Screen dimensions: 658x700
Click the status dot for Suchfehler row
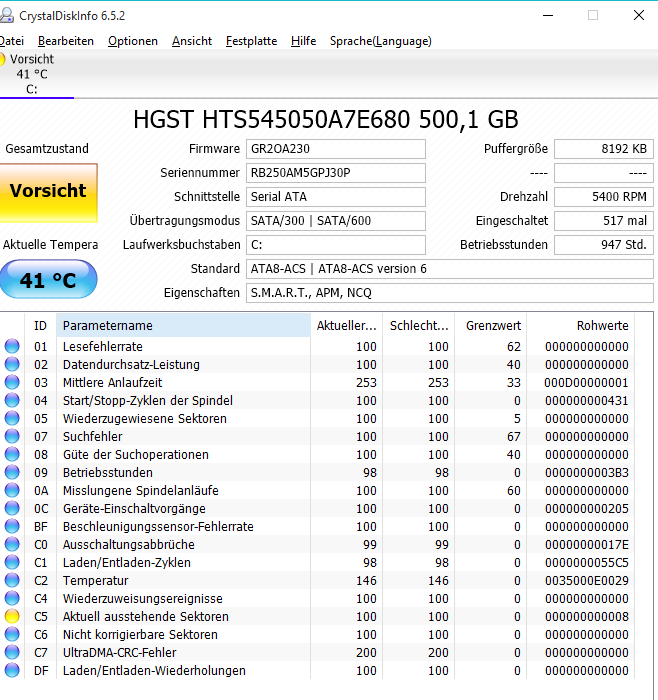(12, 437)
